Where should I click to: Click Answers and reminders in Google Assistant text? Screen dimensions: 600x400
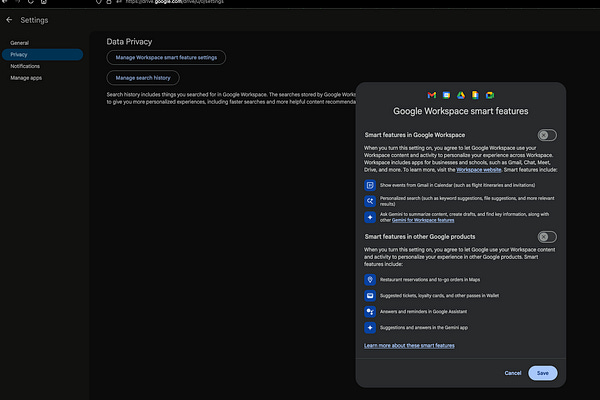coord(423,312)
